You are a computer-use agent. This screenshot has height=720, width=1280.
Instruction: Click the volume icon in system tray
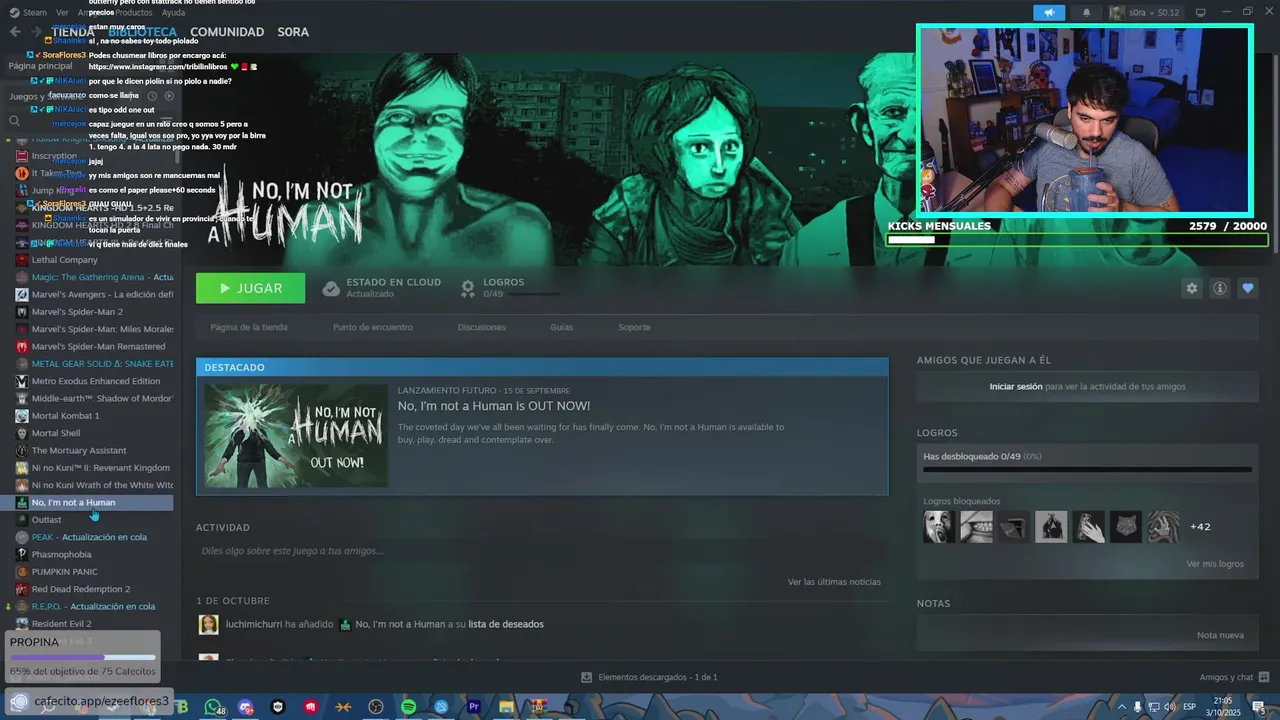tap(1169, 707)
